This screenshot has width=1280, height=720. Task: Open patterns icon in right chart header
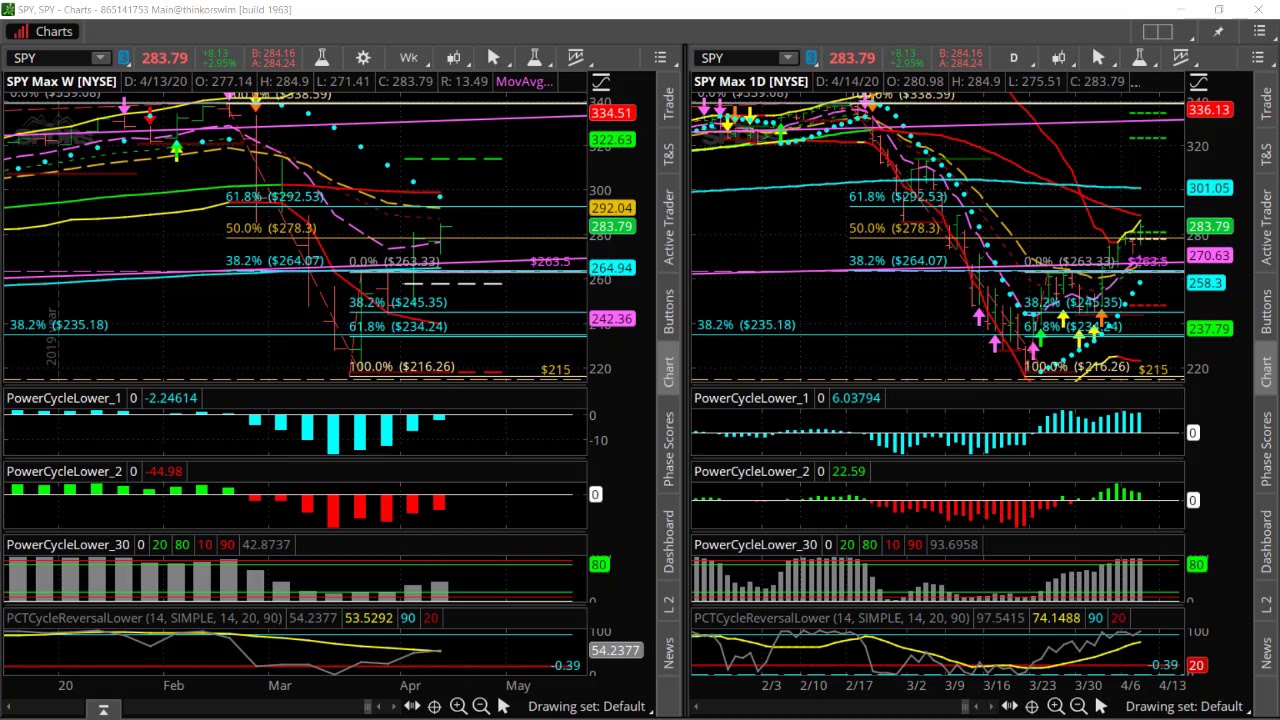1180,58
